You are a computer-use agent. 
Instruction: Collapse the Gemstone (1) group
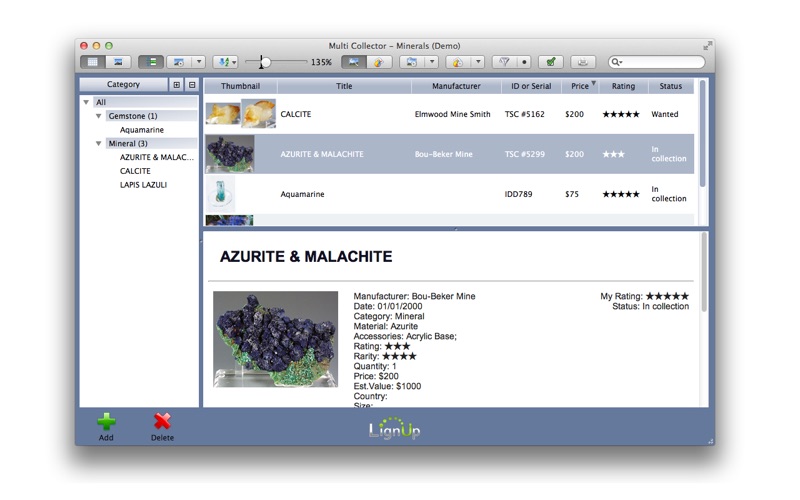[x=98, y=116]
